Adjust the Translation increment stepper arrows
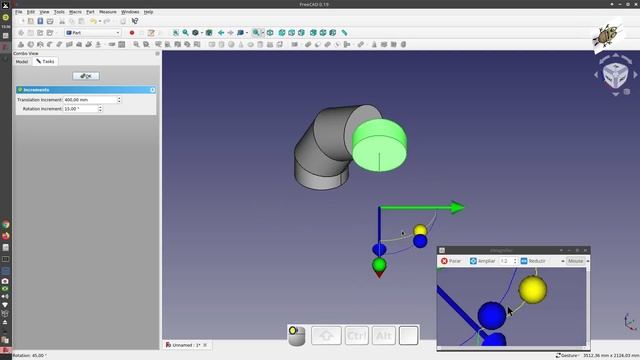Image resolution: width=640 pixels, height=360 pixels. [x=119, y=100]
